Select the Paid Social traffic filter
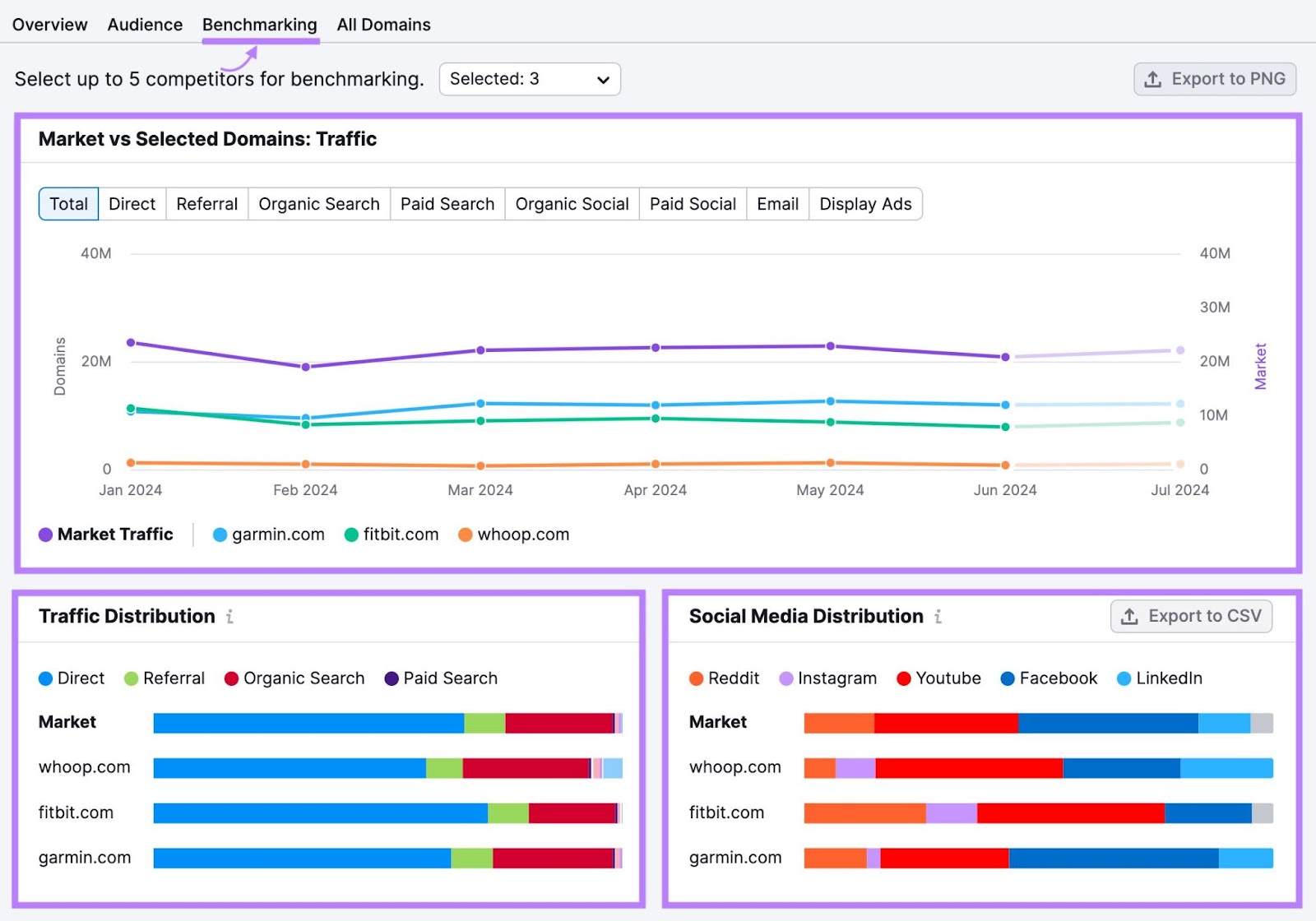The width and height of the screenshot is (1316, 921). (693, 204)
